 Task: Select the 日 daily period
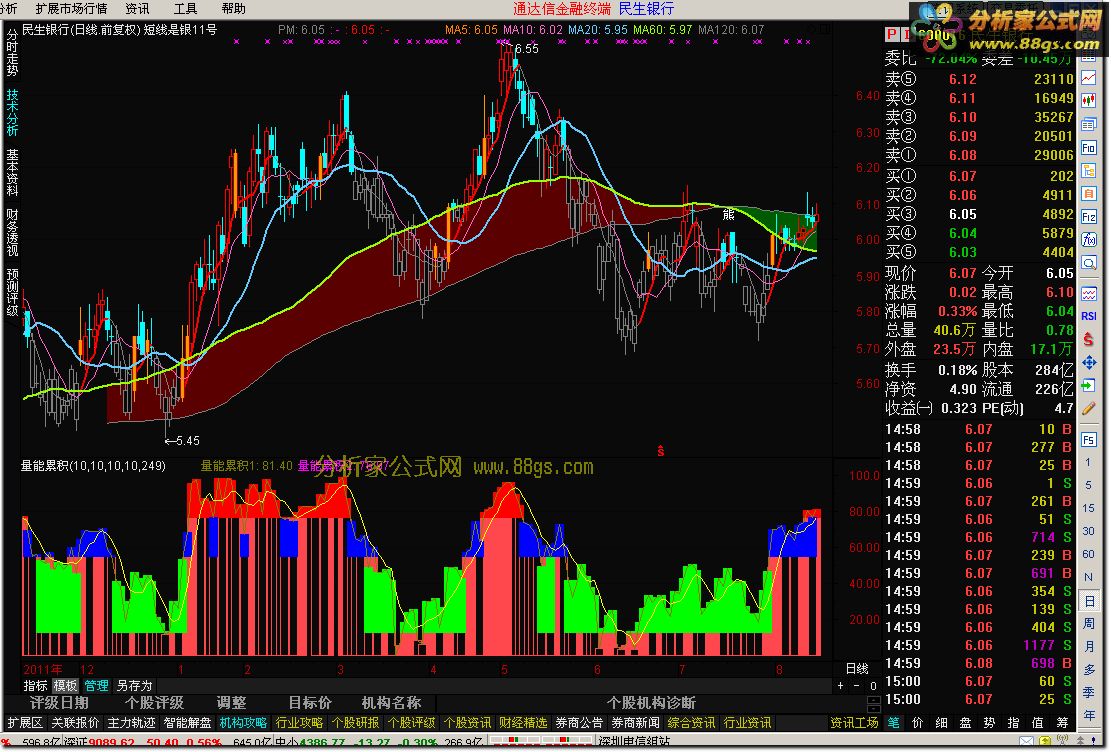pos(1088,601)
